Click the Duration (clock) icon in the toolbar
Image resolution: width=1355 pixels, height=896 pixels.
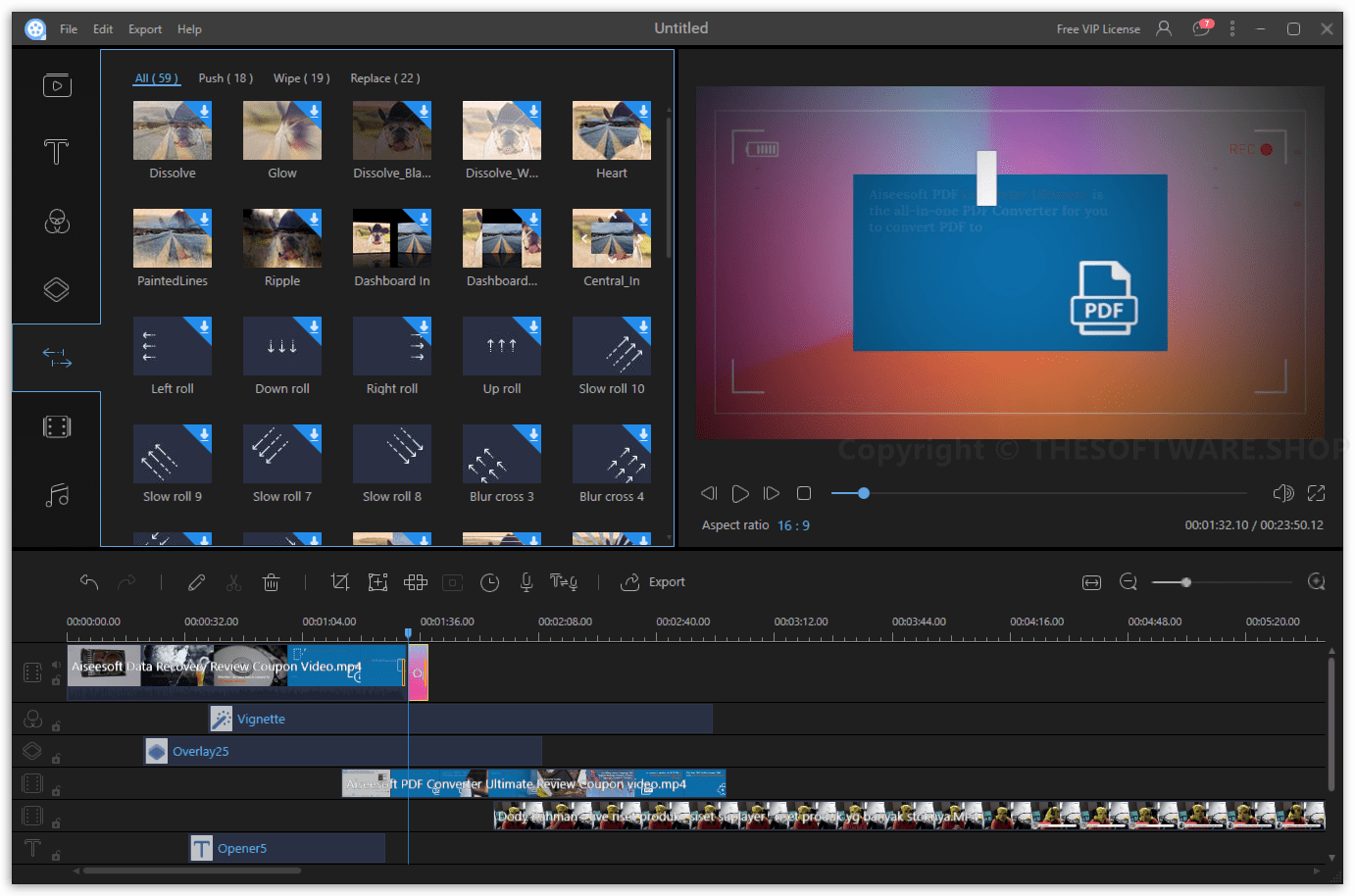tap(489, 582)
